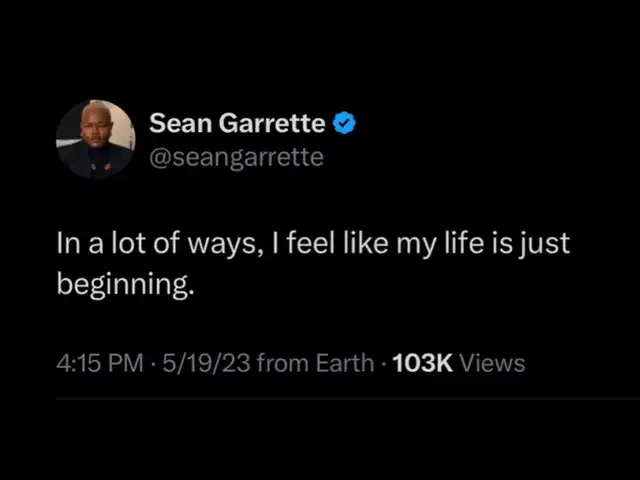Click the blue verified checkmark badge
640x480 pixels.
345,124
